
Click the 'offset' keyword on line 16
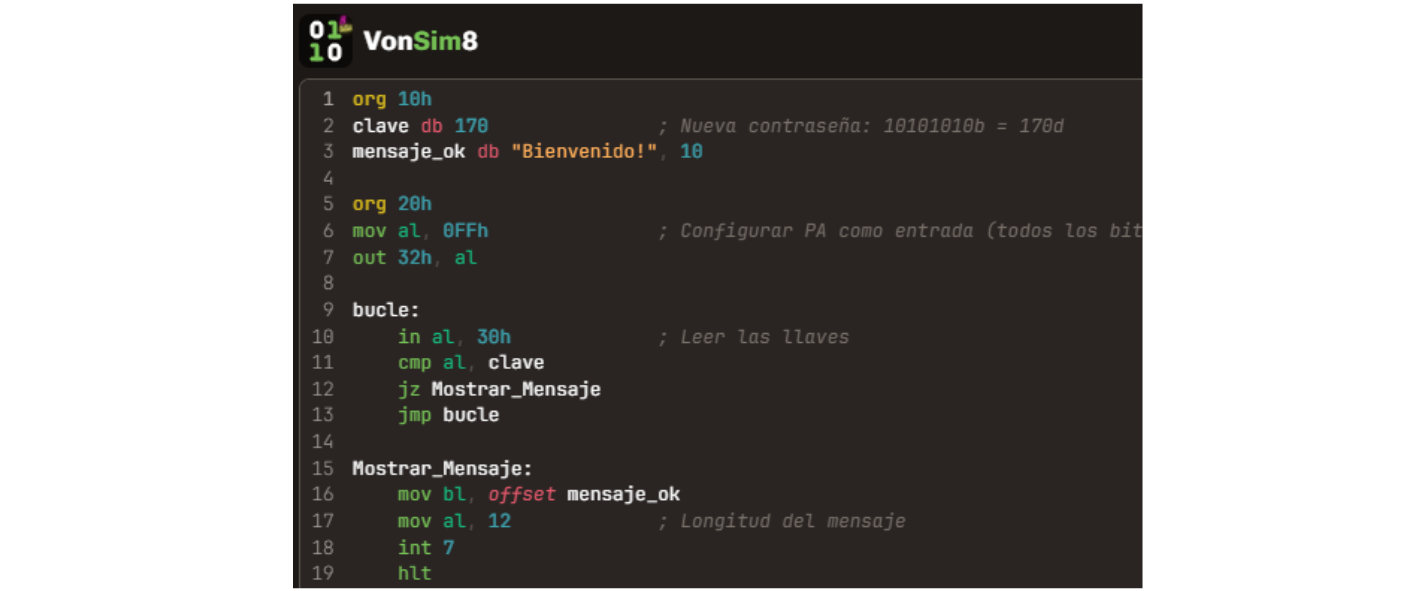coord(521,494)
